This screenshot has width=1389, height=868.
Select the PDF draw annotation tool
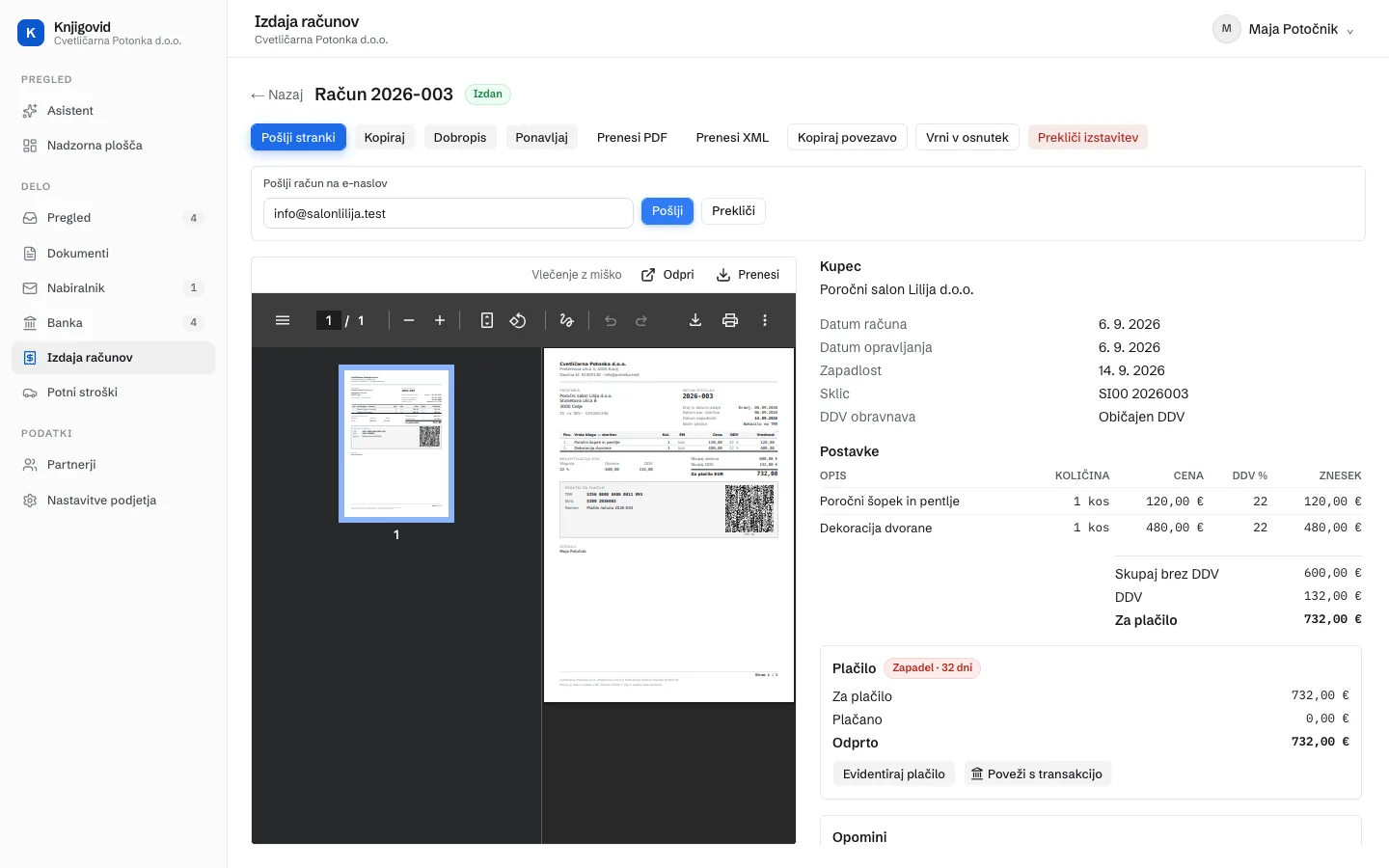click(x=567, y=320)
